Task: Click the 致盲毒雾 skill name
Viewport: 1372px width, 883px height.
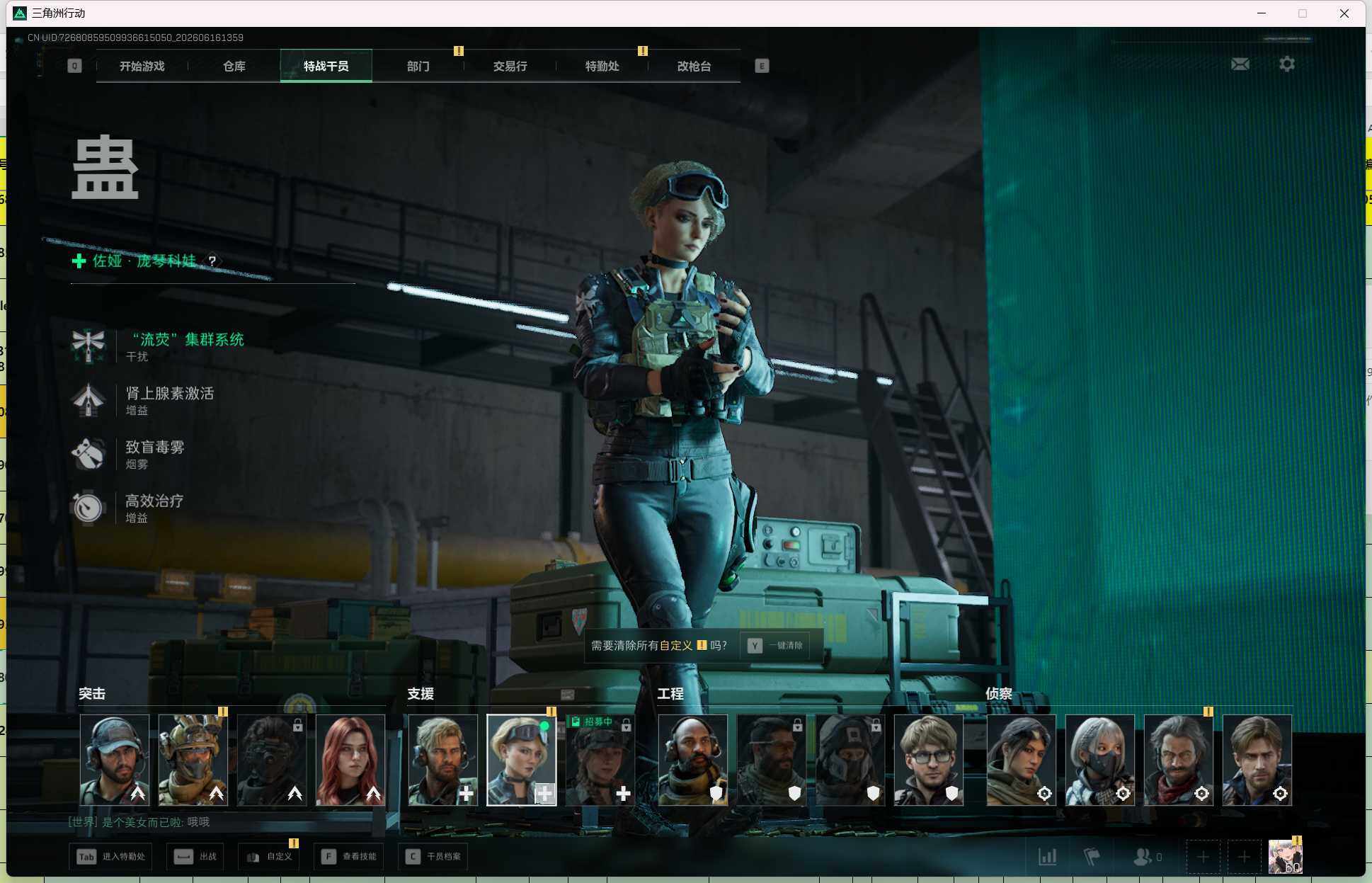Action: click(155, 447)
